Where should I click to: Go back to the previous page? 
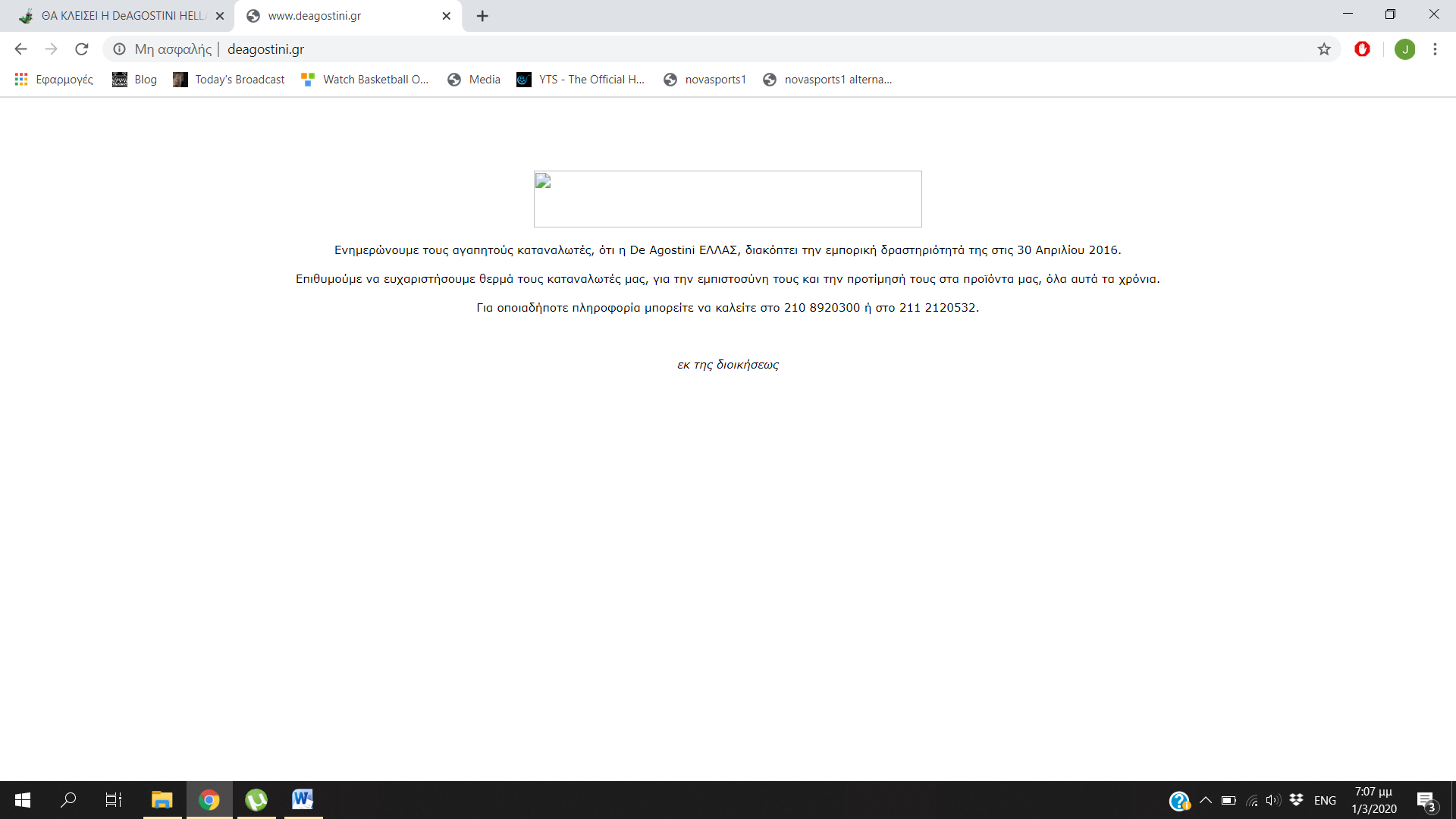20,49
